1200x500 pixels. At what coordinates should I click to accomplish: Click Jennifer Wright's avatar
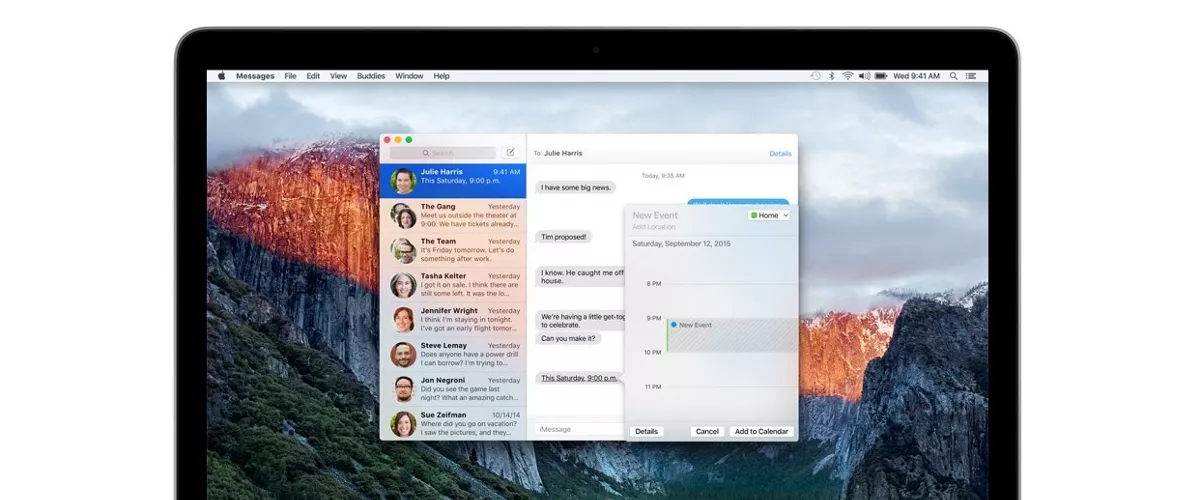click(403, 320)
